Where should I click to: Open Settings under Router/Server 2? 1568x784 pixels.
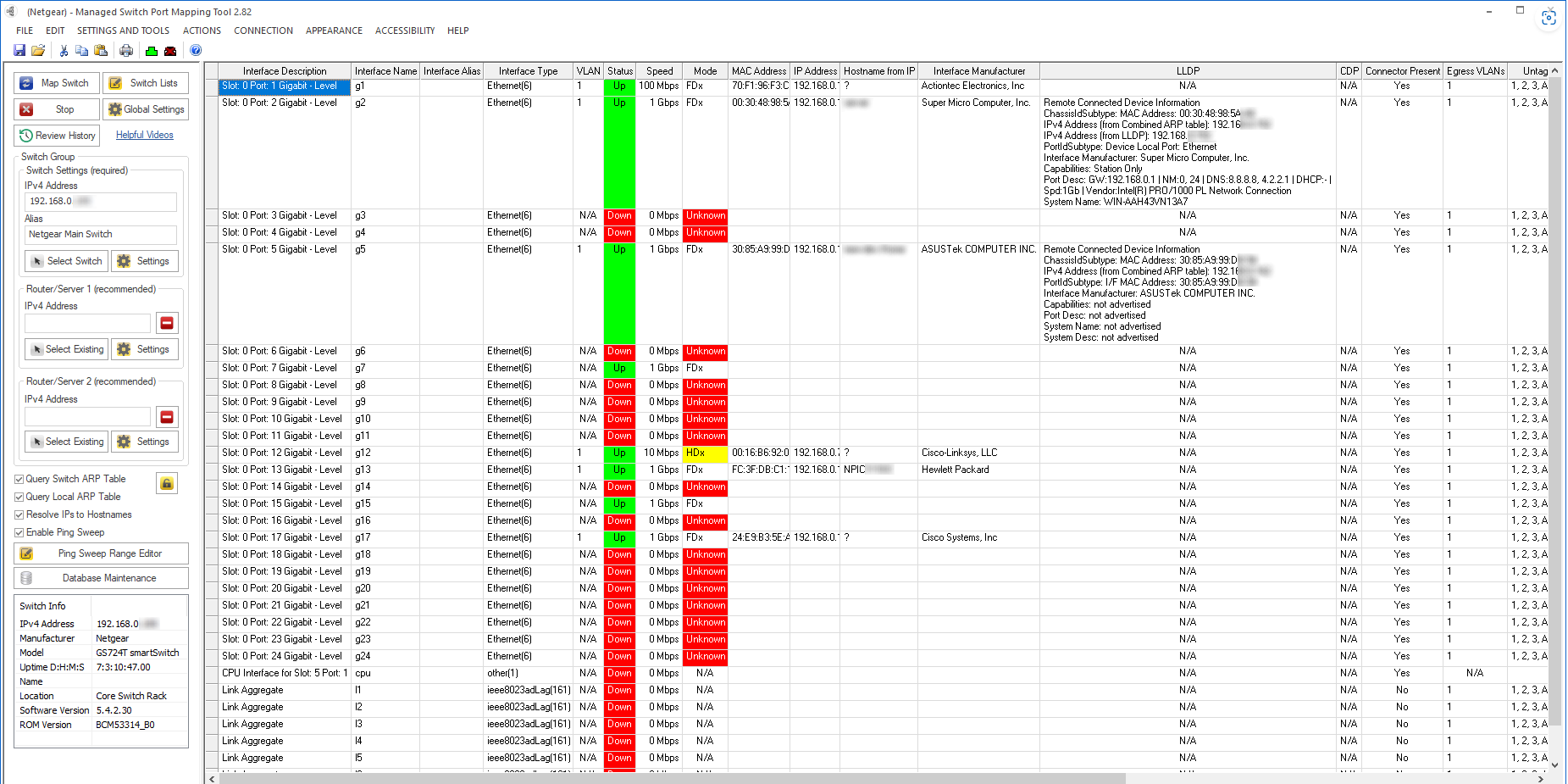(144, 442)
